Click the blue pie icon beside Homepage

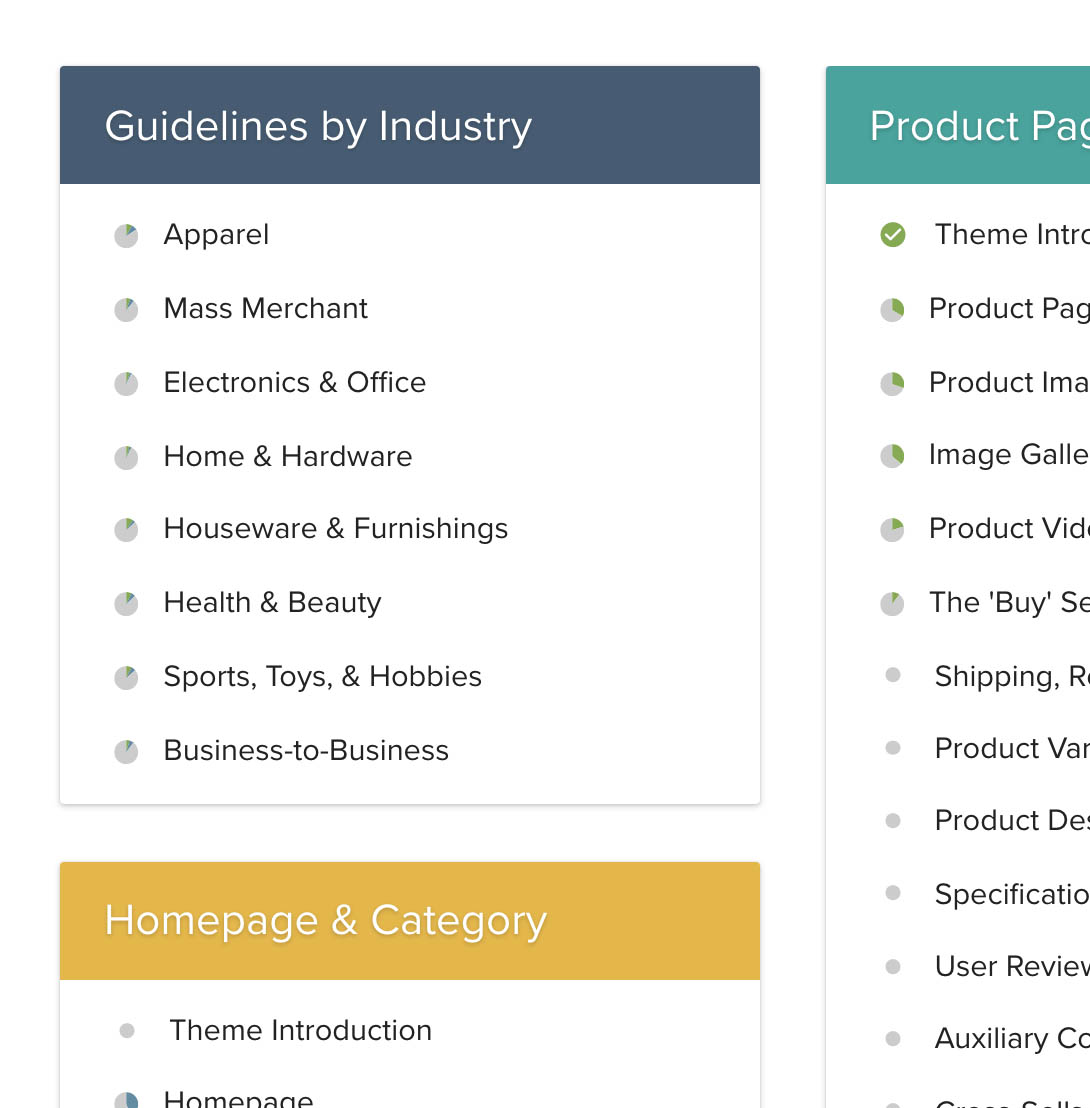pos(126,1101)
